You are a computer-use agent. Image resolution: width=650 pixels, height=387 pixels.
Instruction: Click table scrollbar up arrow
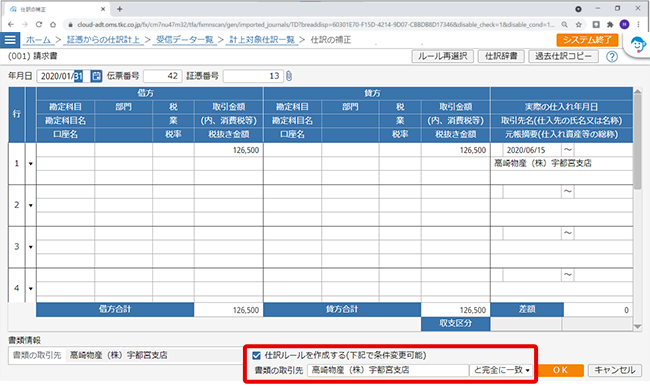(638, 92)
